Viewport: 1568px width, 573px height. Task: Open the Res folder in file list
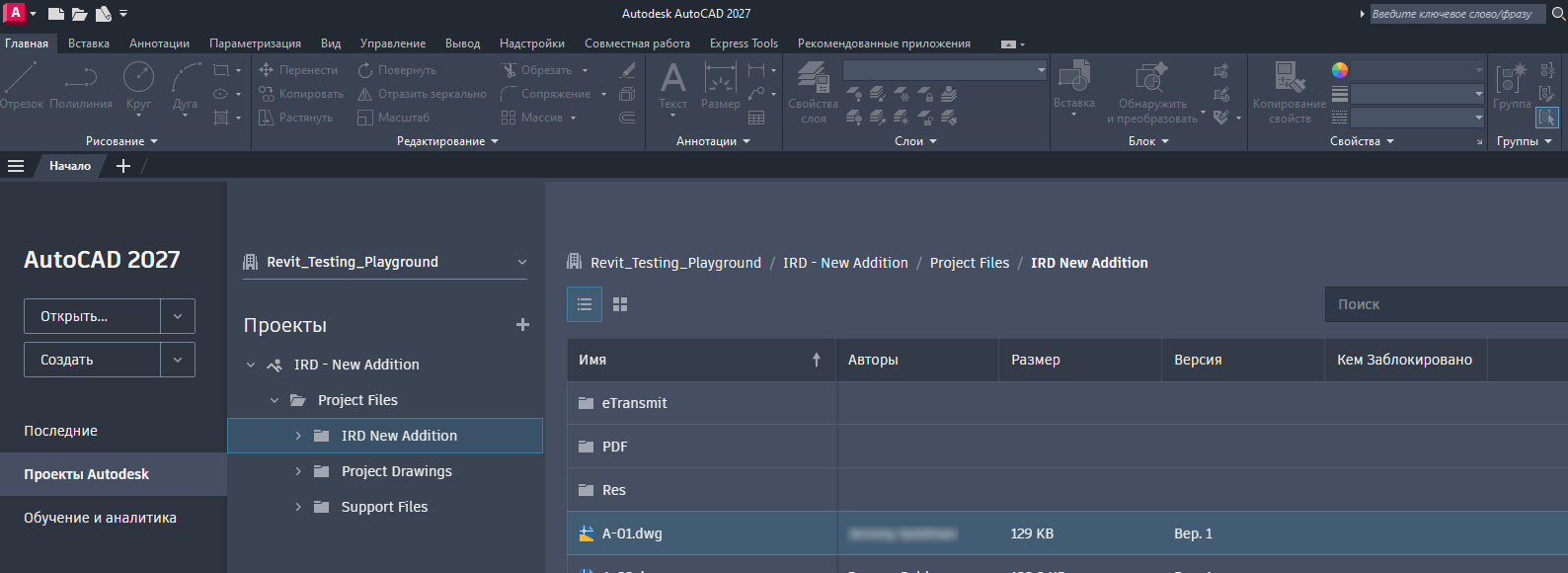click(613, 490)
